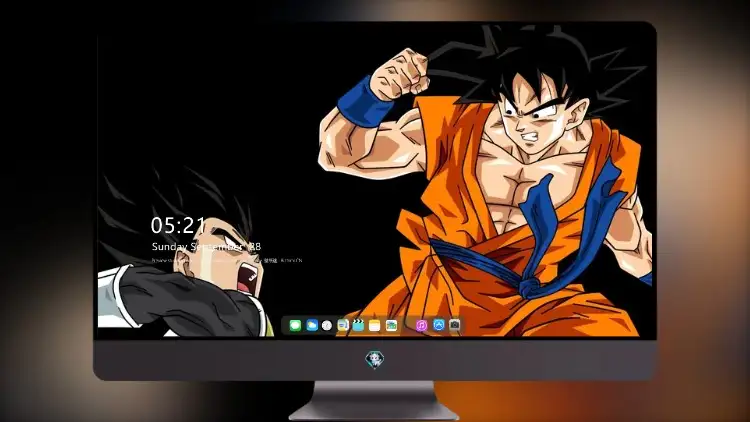750x422 pixels.
Task: Open the Camera app in the dock
Action: click(454, 325)
